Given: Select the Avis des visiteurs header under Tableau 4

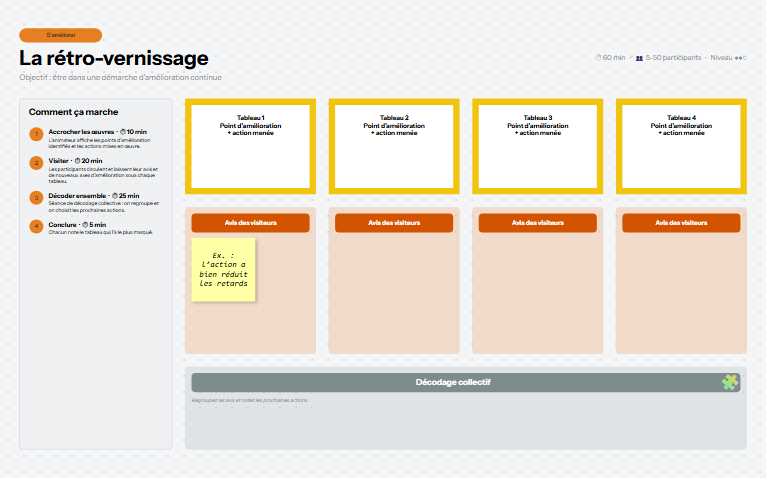Looking at the screenshot, I should (x=681, y=223).
